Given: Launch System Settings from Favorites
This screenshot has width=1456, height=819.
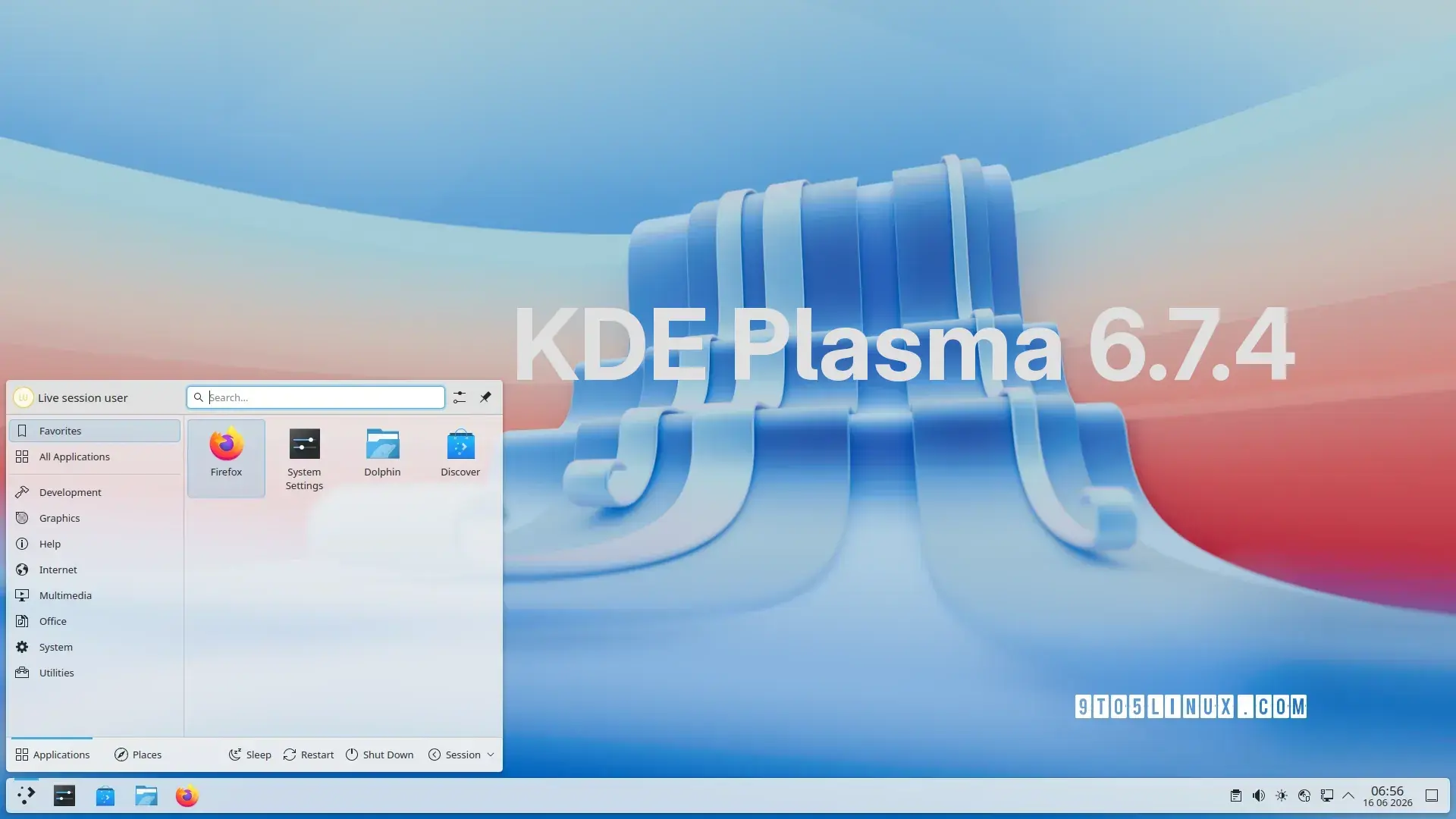Looking at the screenshot, I should tap(304, 458).
